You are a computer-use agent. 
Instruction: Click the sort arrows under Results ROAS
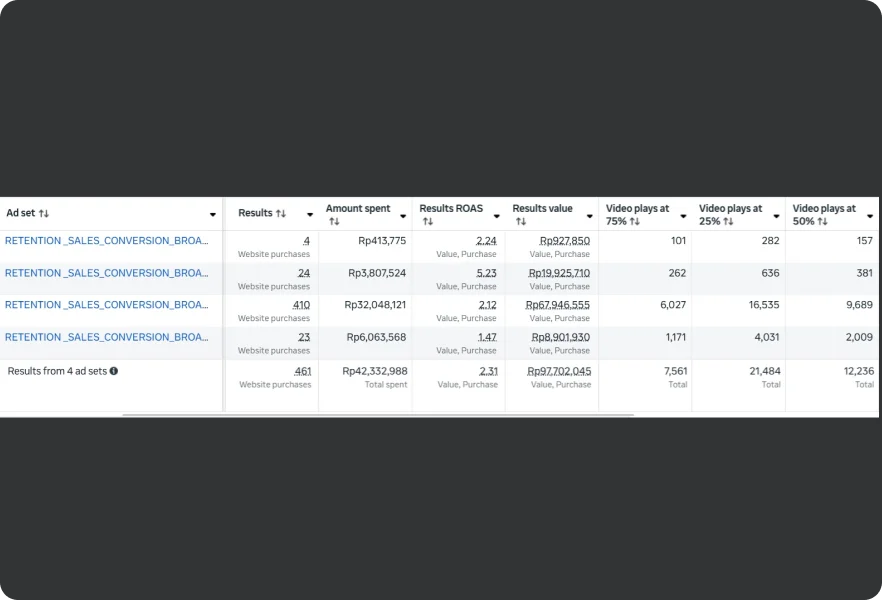427,221
